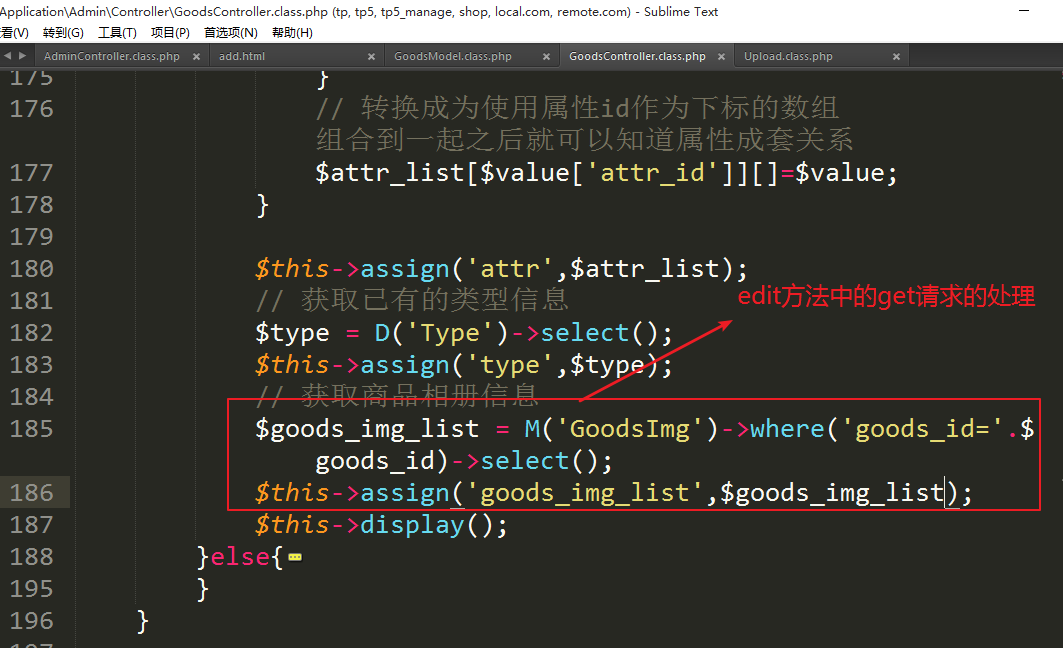Switch to the AdminController.class.php tab
Viewport: 1063px width, 648px height.
111,57
